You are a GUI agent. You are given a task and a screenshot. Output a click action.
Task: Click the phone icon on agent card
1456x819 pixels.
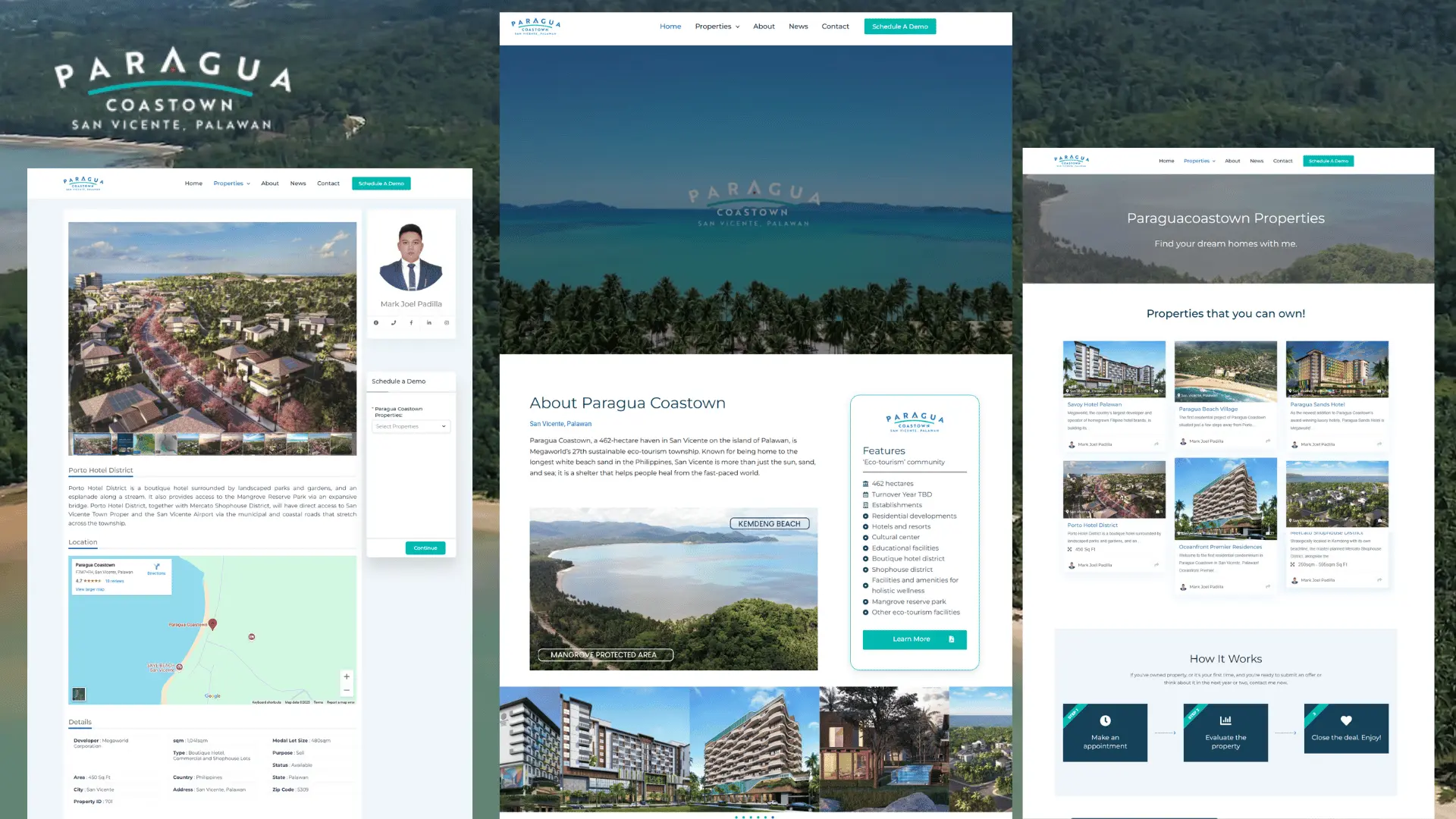click(x=394, y=322)
